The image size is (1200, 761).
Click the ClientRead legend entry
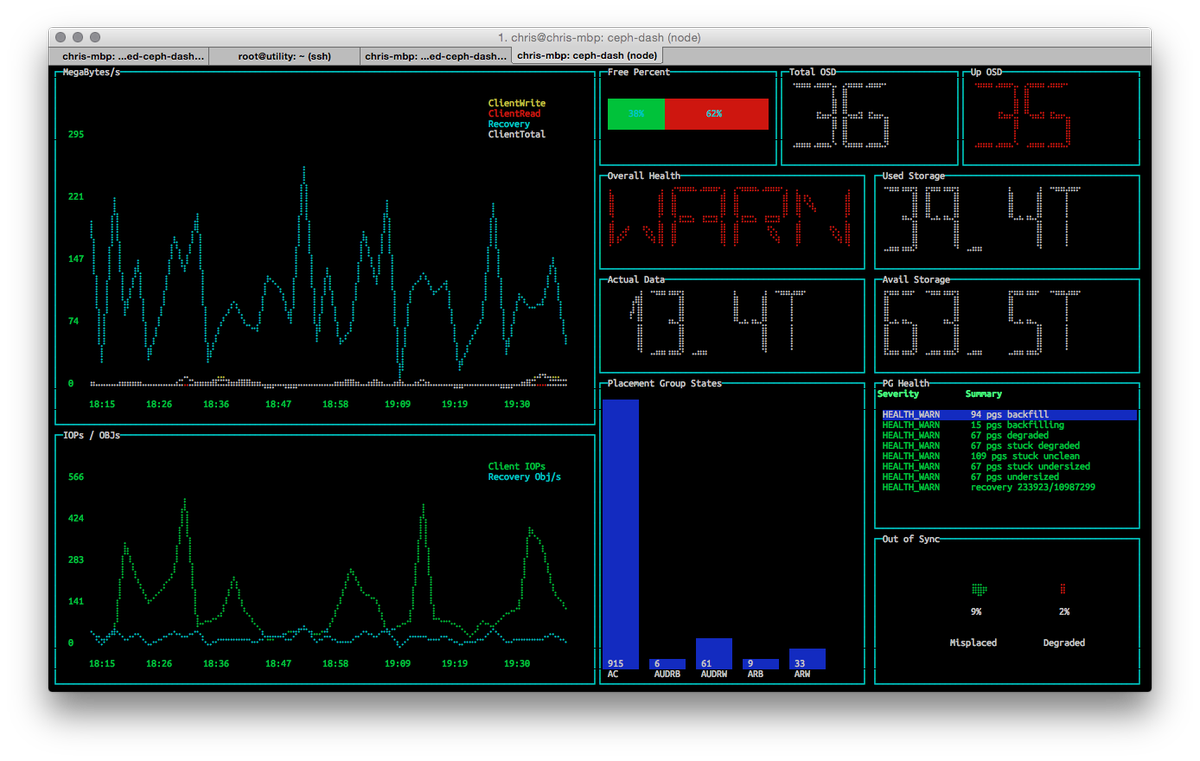[514, 114]
